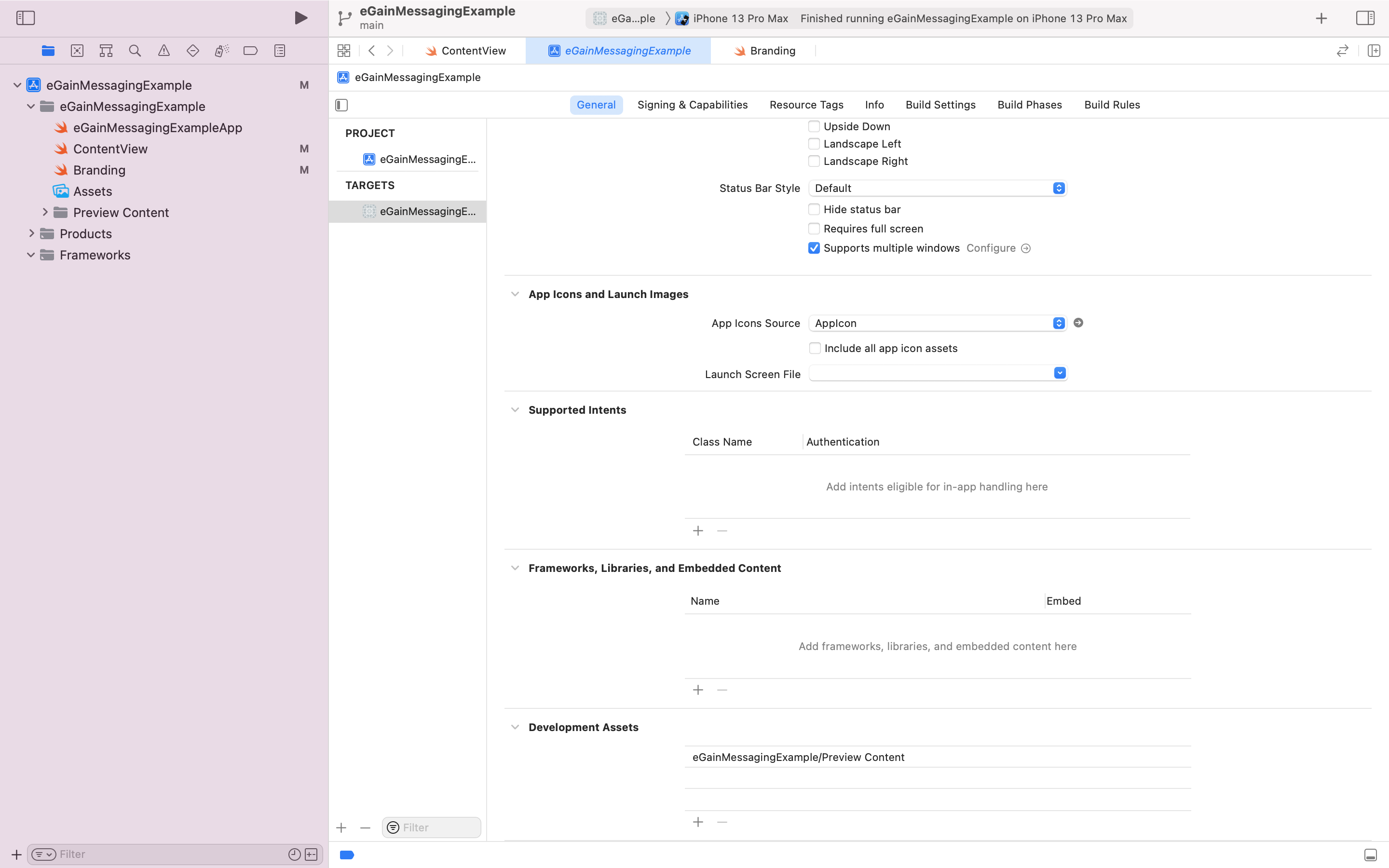Viewport: 1389px width, 868px height.
Task: Open the Test navigator diamond icon
Action: pyautogui.click(x=193, y=51)
